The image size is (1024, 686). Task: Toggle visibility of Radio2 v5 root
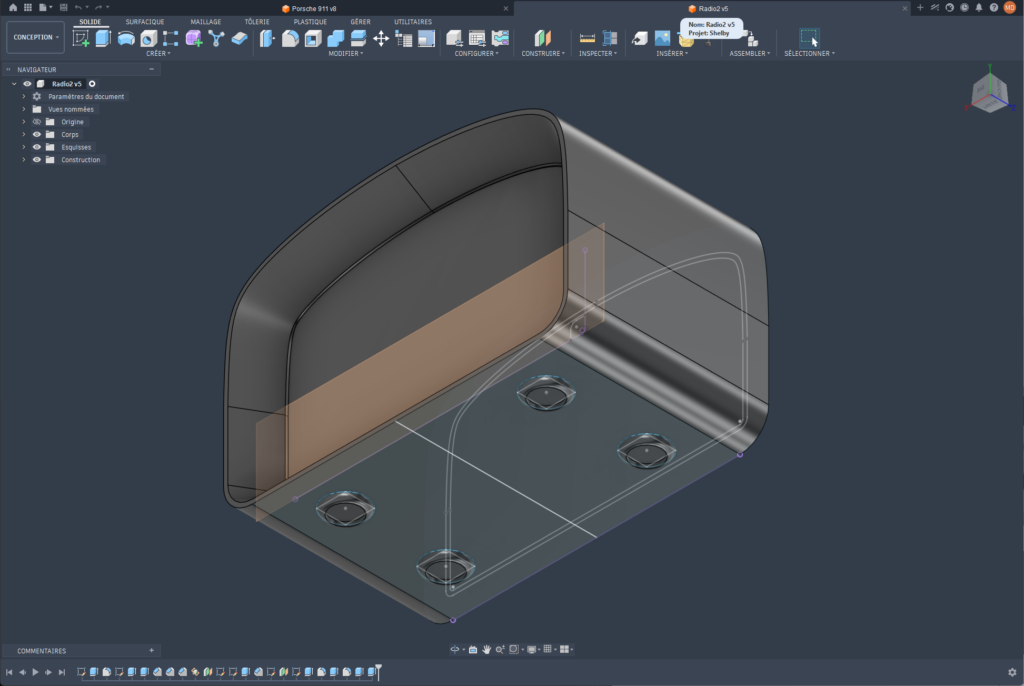pyautogui.click(x=27, y=84)
